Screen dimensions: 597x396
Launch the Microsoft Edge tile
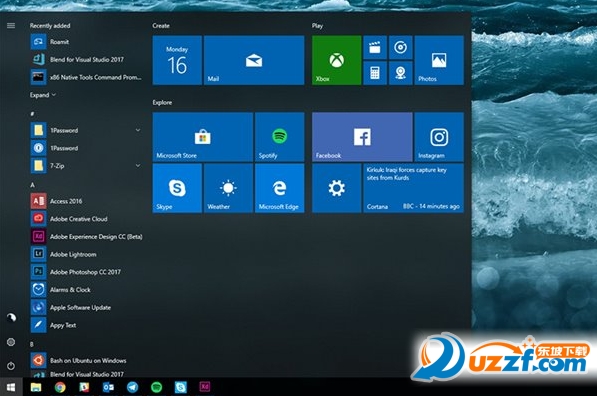(x=279, y=188)
